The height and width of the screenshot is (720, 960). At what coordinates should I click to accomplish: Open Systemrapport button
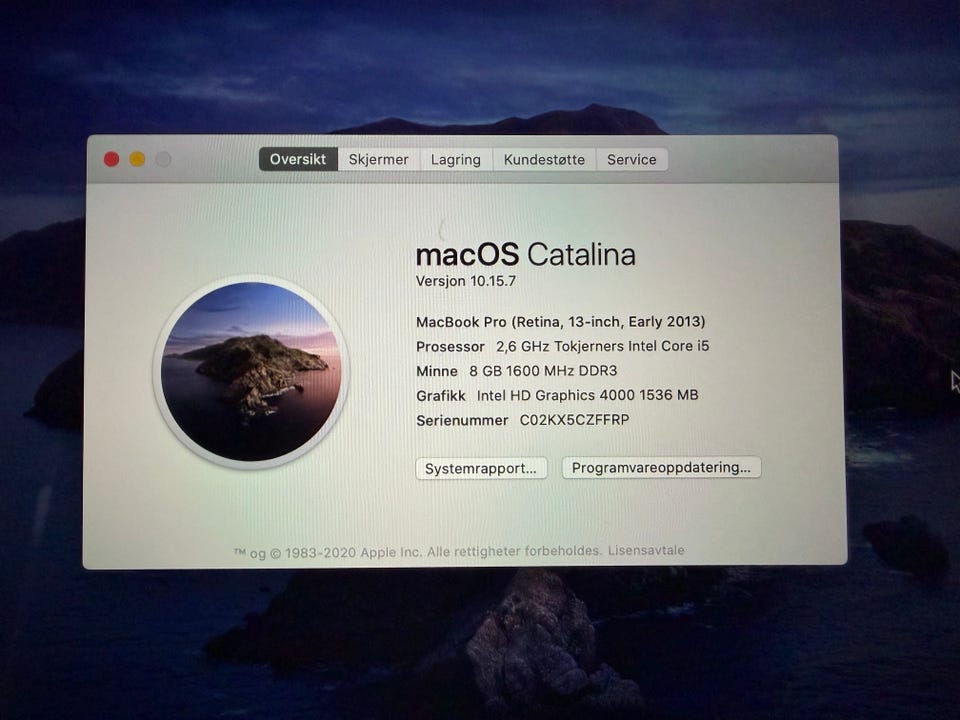click(481, 468)
